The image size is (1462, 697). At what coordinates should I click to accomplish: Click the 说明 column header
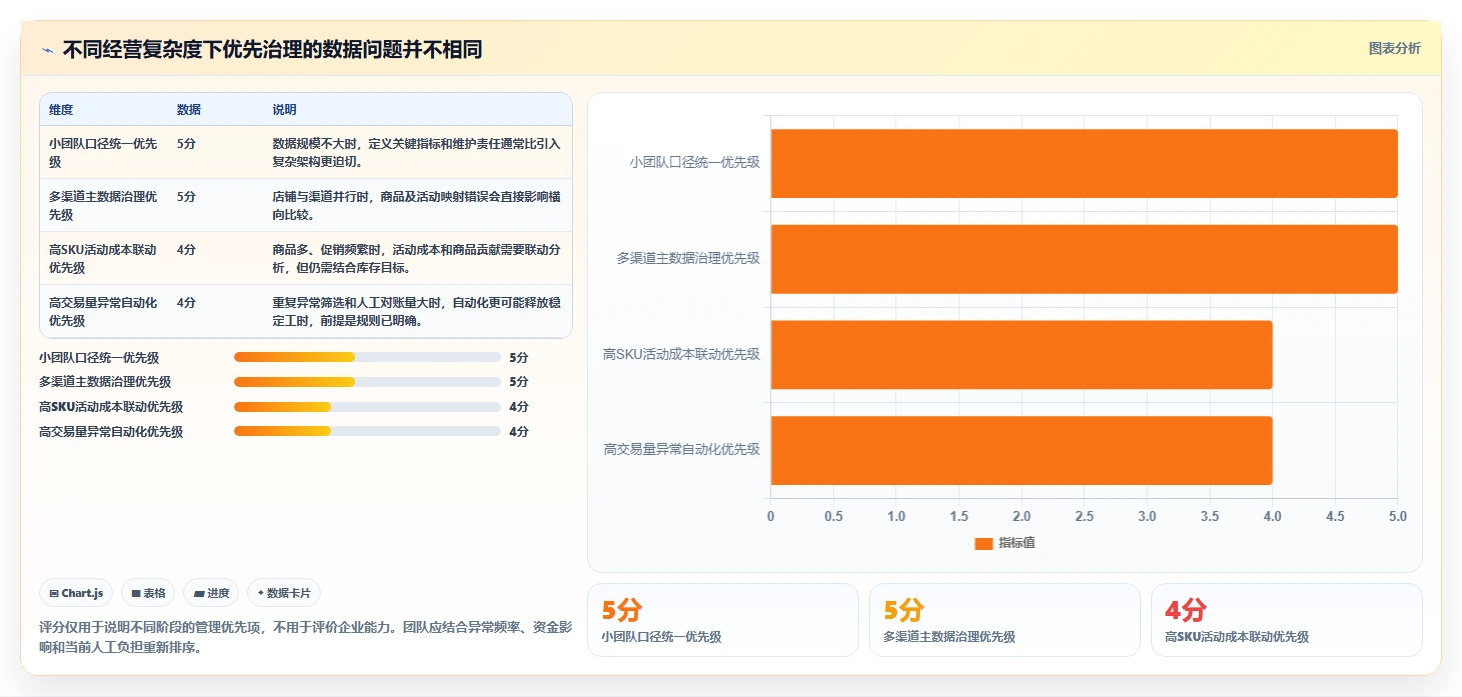tap(284, 110)
